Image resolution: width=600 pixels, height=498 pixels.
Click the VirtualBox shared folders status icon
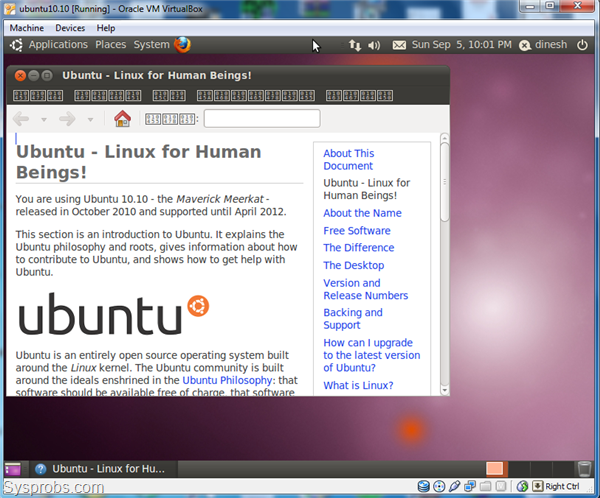click(485, 486)
